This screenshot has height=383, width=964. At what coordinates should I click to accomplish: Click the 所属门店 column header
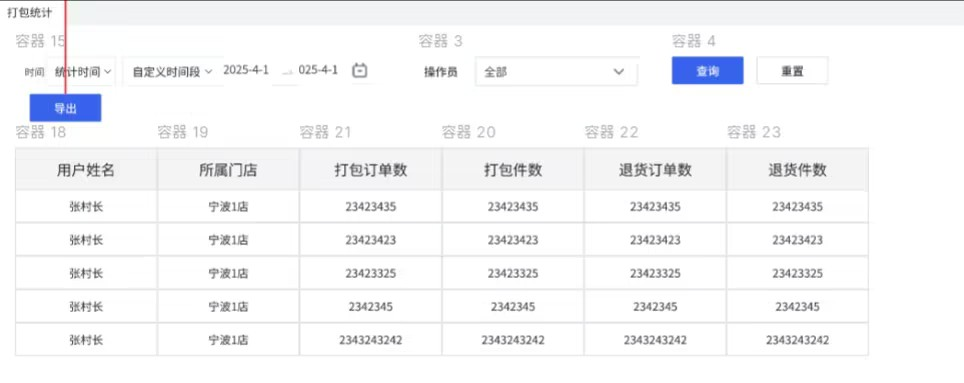click(x=228, y=170)
